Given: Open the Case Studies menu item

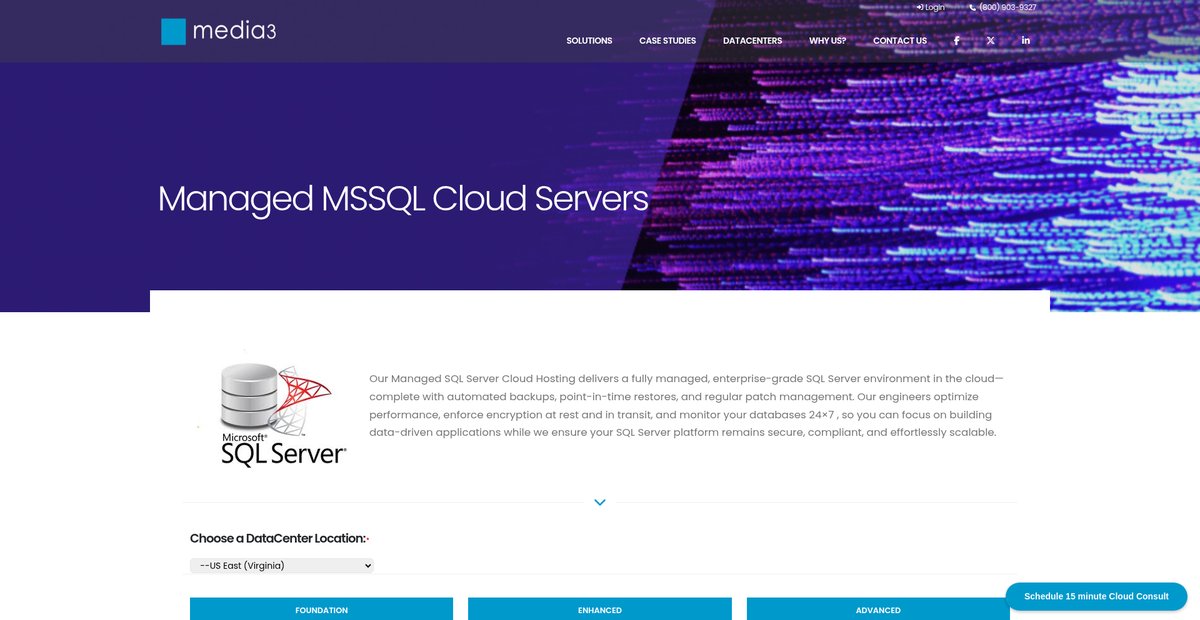Looking at the screenshot, I should (668, 41).
